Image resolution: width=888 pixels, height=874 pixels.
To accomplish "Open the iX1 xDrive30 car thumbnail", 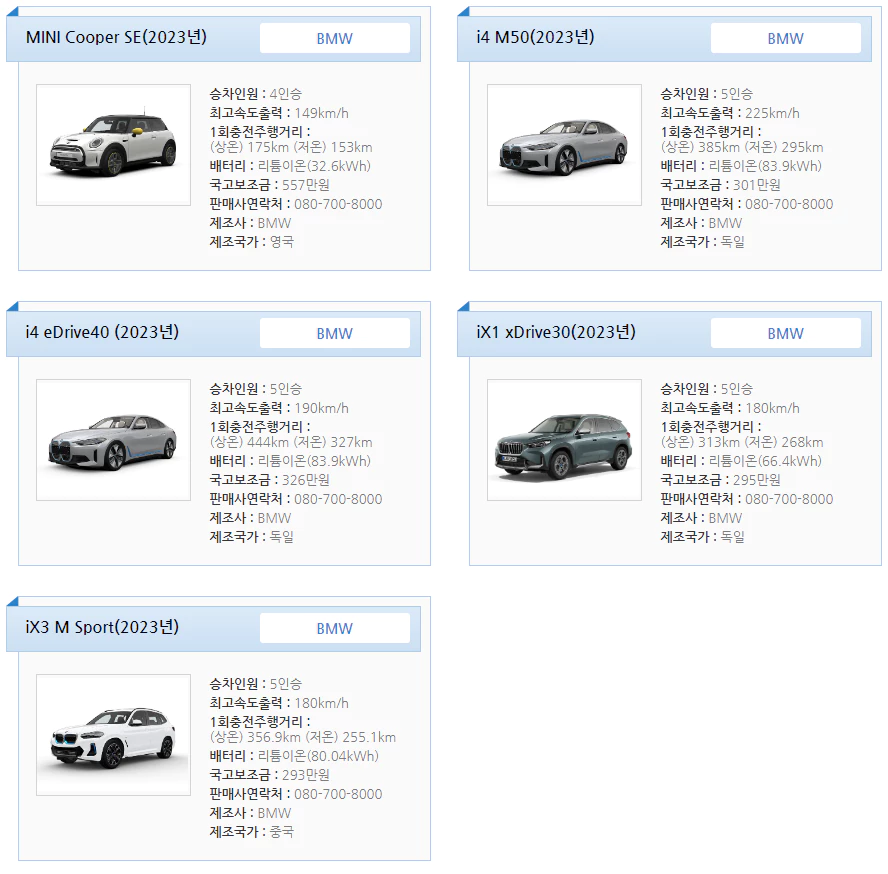I will point(564,440).
